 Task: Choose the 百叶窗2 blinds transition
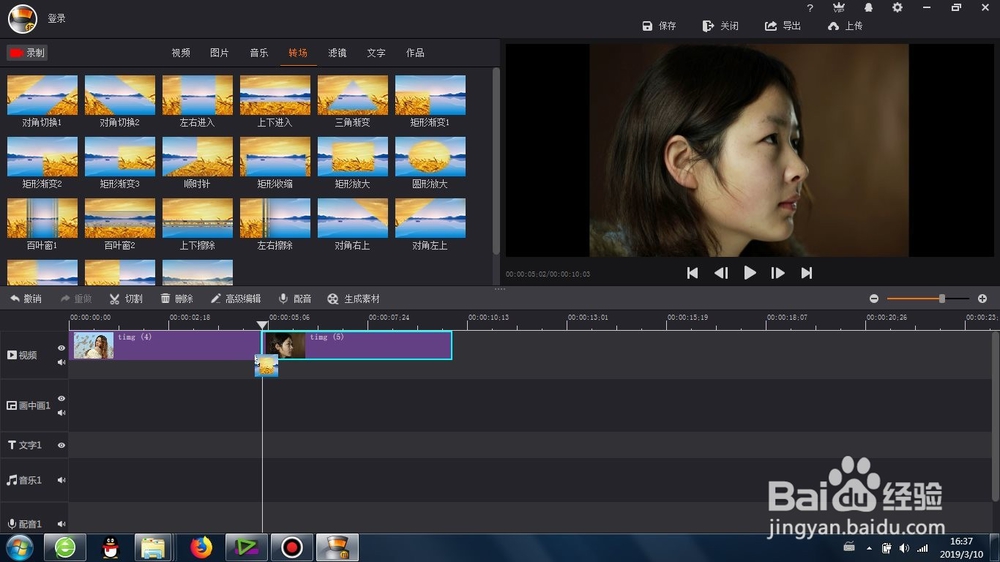120,218
